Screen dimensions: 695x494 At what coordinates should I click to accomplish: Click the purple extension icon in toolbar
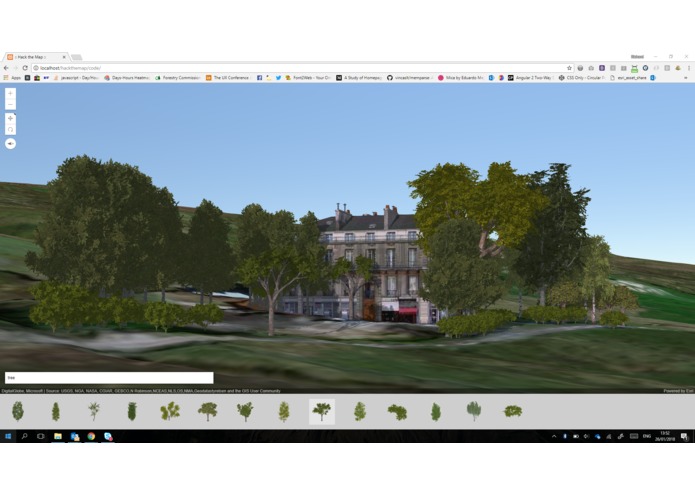(602, 68)
